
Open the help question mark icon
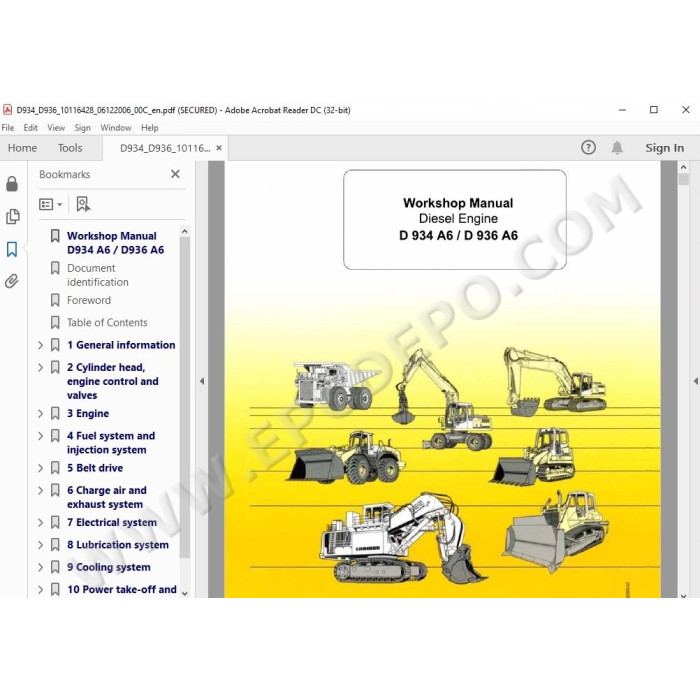click(588, 147)
